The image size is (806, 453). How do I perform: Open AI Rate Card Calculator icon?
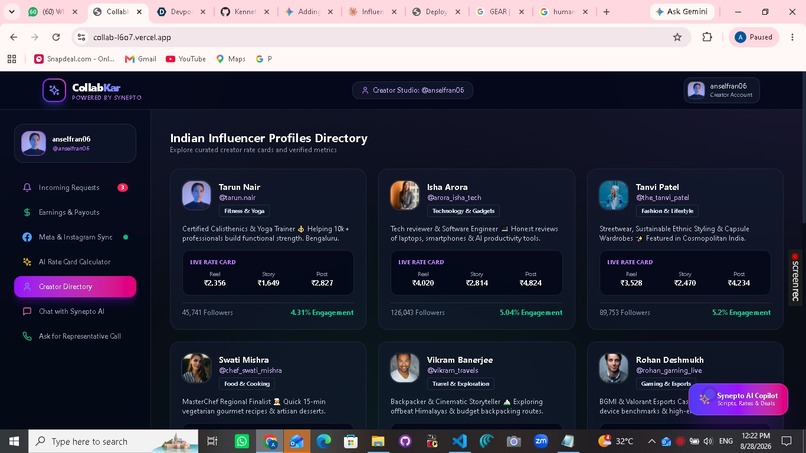pyautogui.click(x=27, y=262)
